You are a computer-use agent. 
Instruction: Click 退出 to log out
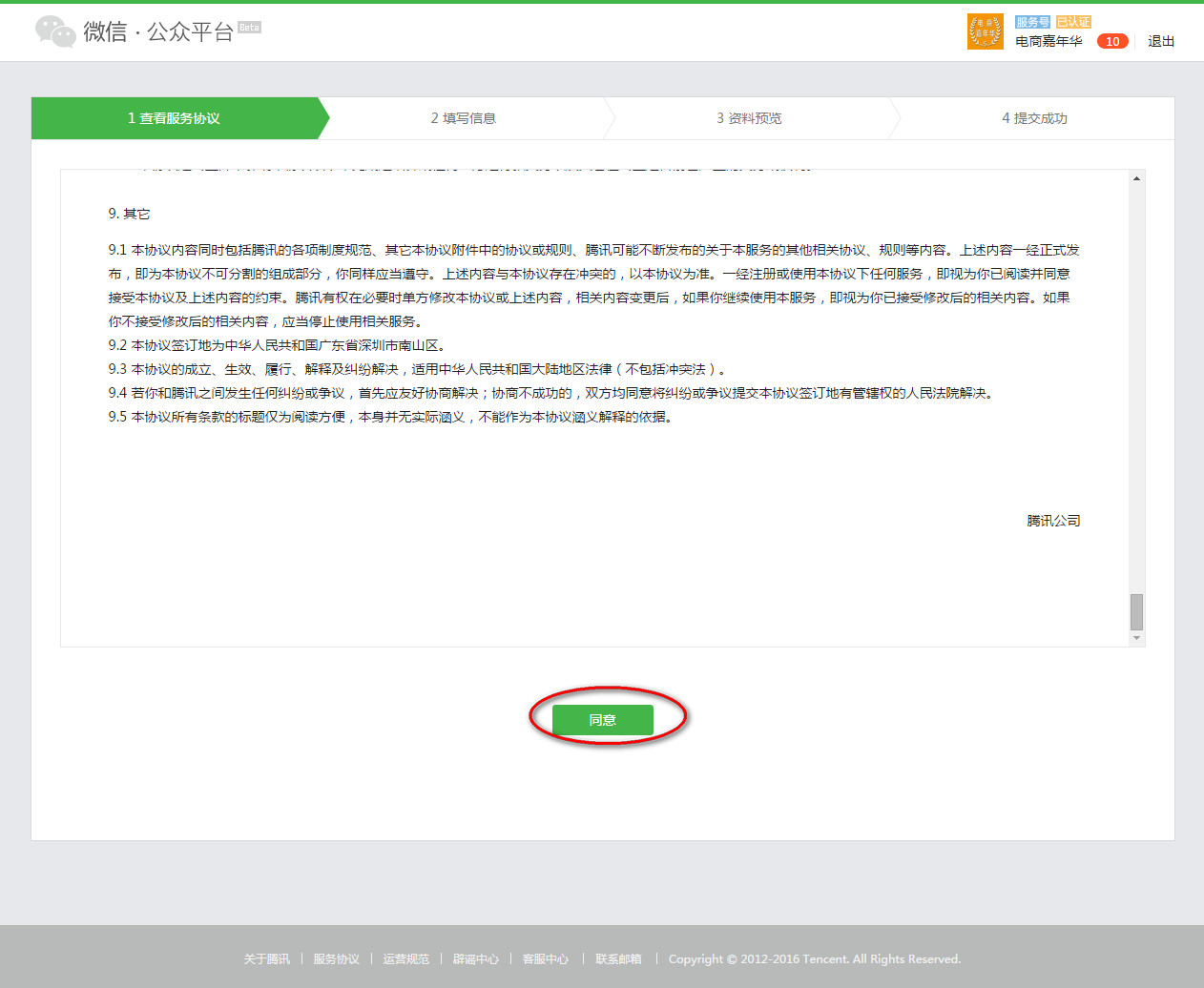1161,41
